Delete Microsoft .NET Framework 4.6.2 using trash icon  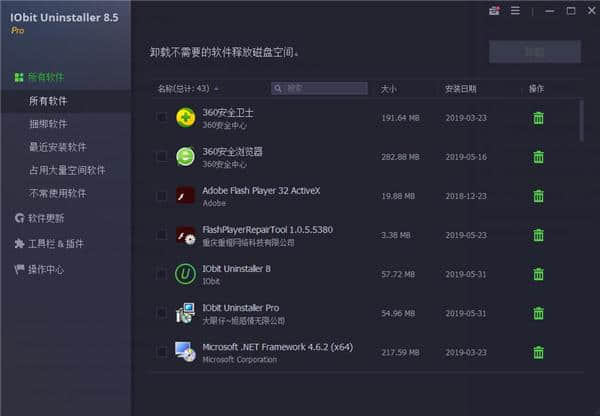point(538,352)
